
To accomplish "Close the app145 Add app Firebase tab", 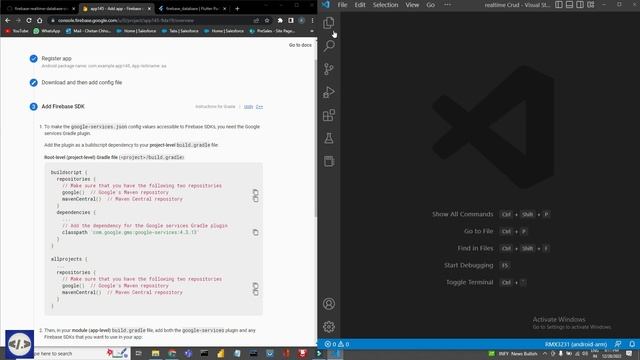I will pyautogui.click(x=149, y=9).
